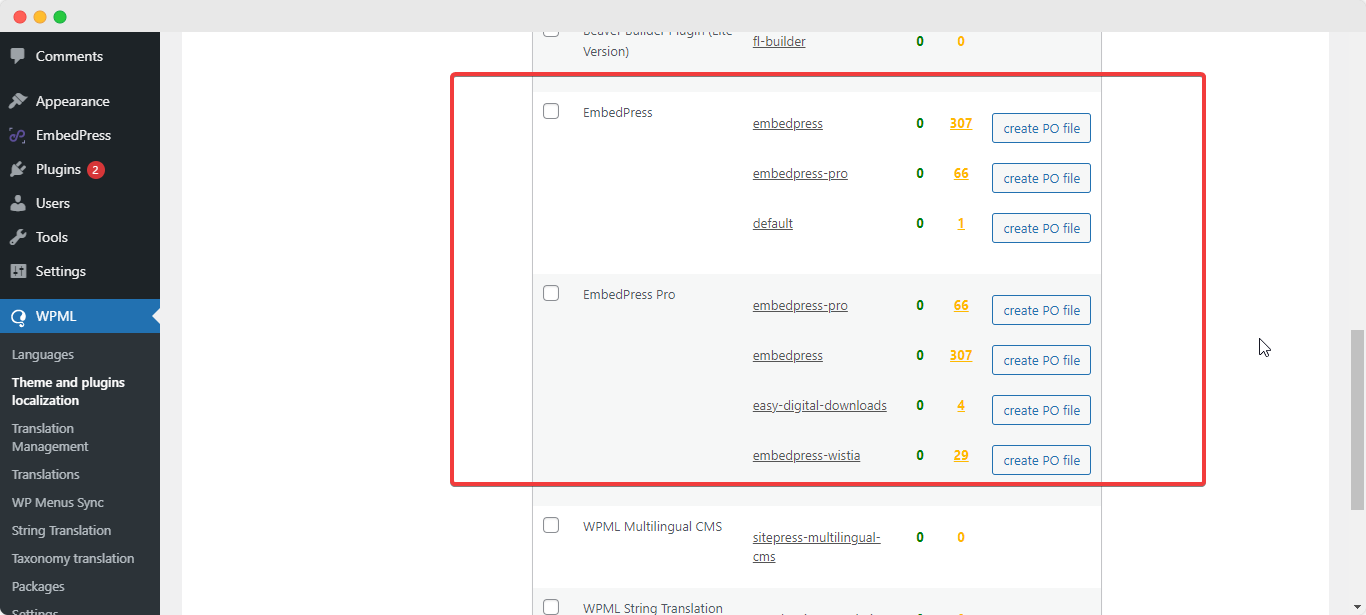Go to WPML Languages submenu
1366x615 pixels.
pos(43,355)
